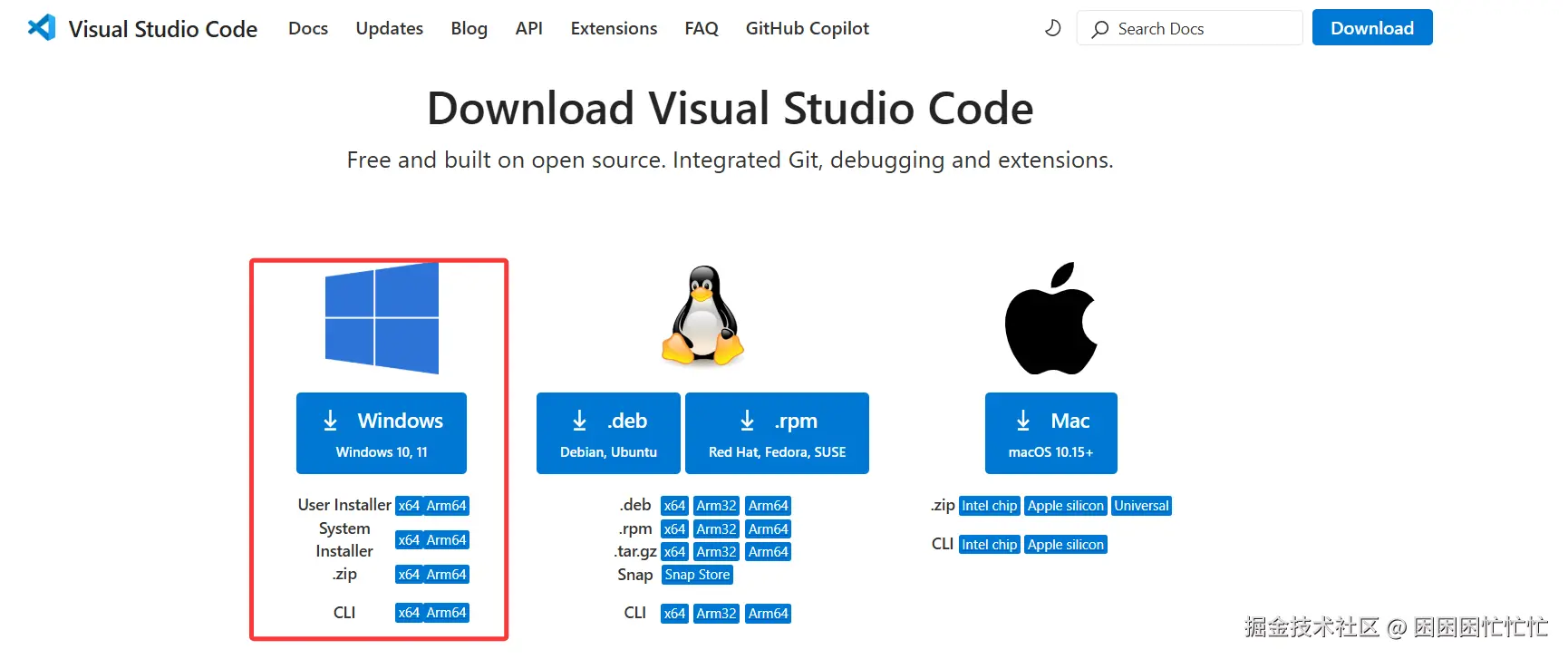Download the .rpm package for Red Hat
The height and width of the screenshot is (659, 1568).
(x=777, y=433)
